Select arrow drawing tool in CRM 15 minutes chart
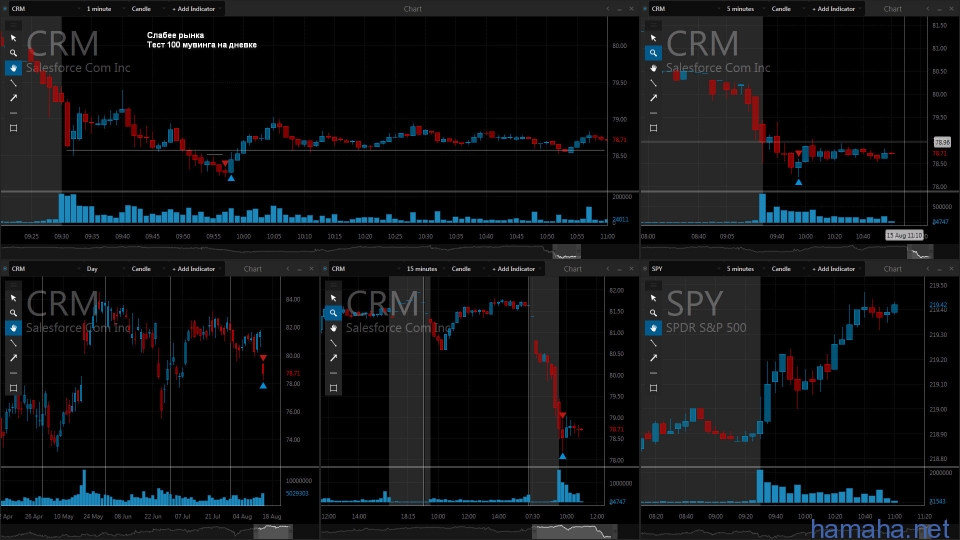 [333, 358]
